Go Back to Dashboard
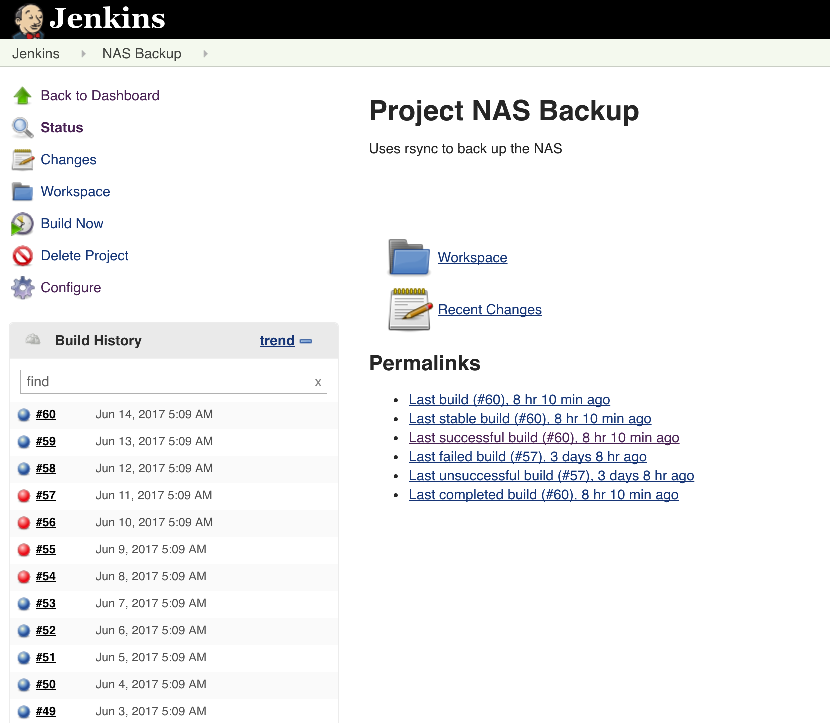Viewport: 830px width, 723px height. point(100,95)
